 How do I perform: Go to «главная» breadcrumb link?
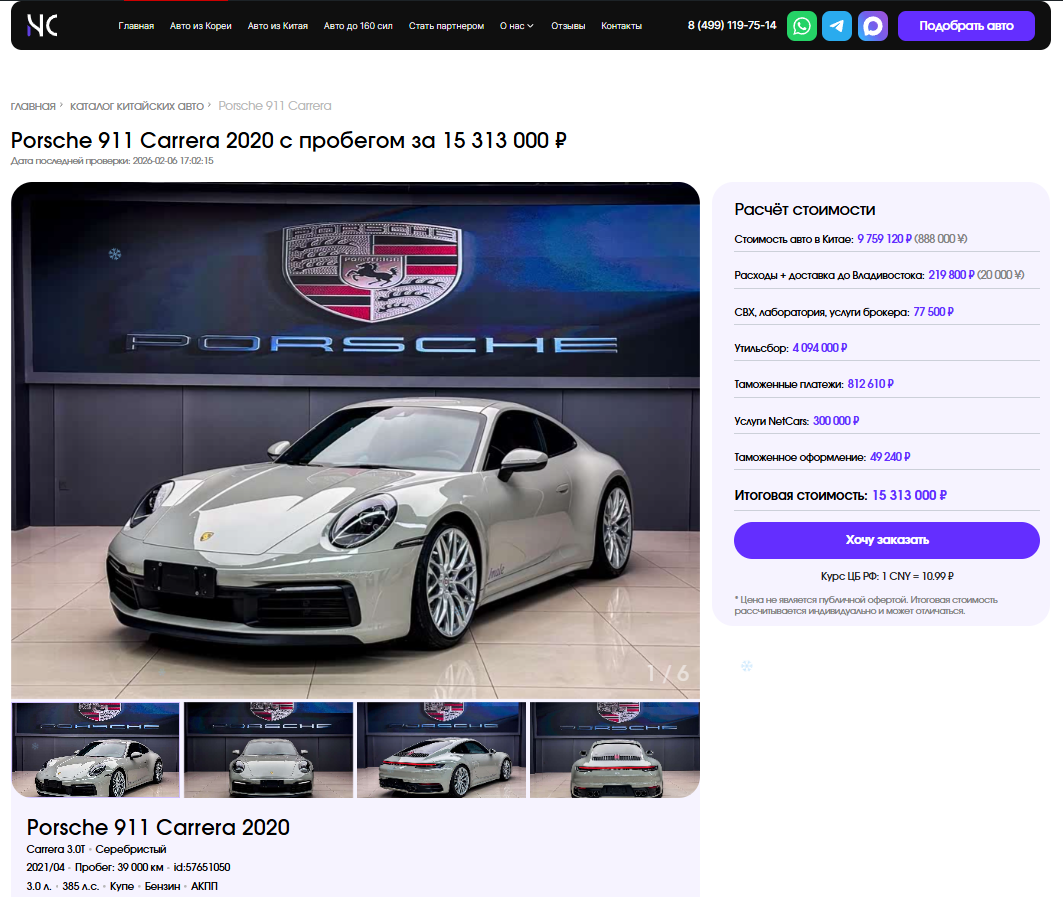(x=33, y=106)
